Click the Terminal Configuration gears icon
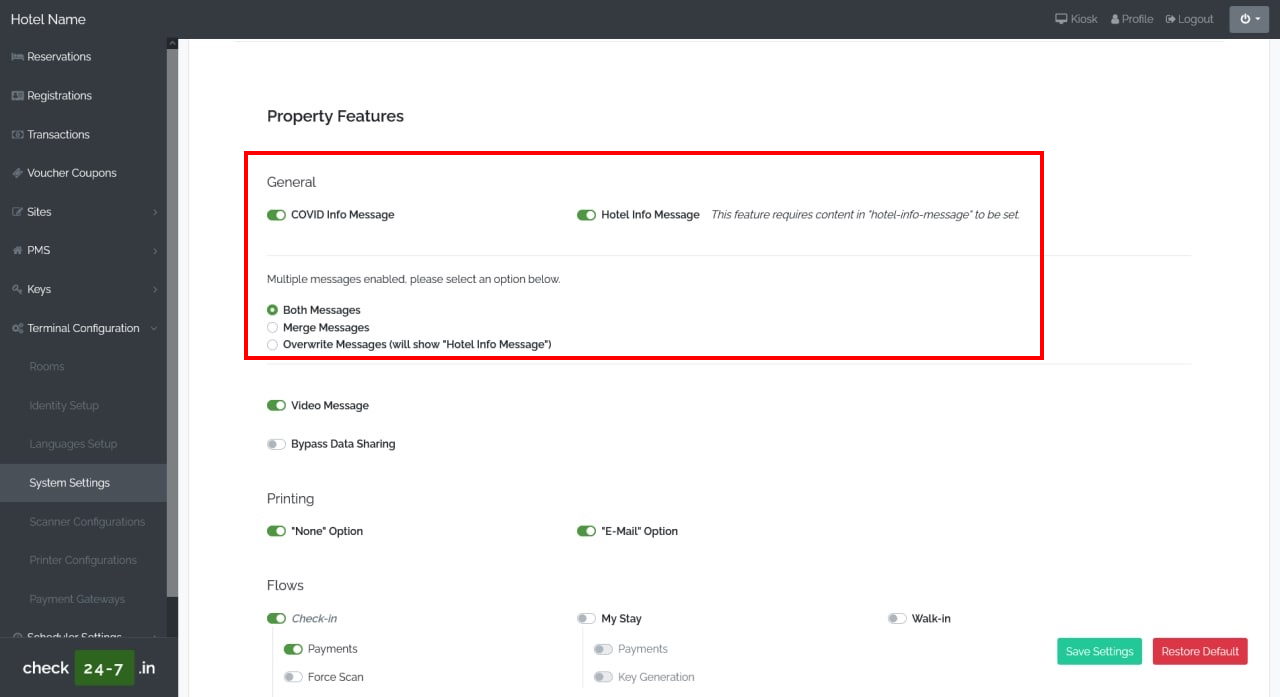Screen dimensions: 1280x697 point(17,328)
